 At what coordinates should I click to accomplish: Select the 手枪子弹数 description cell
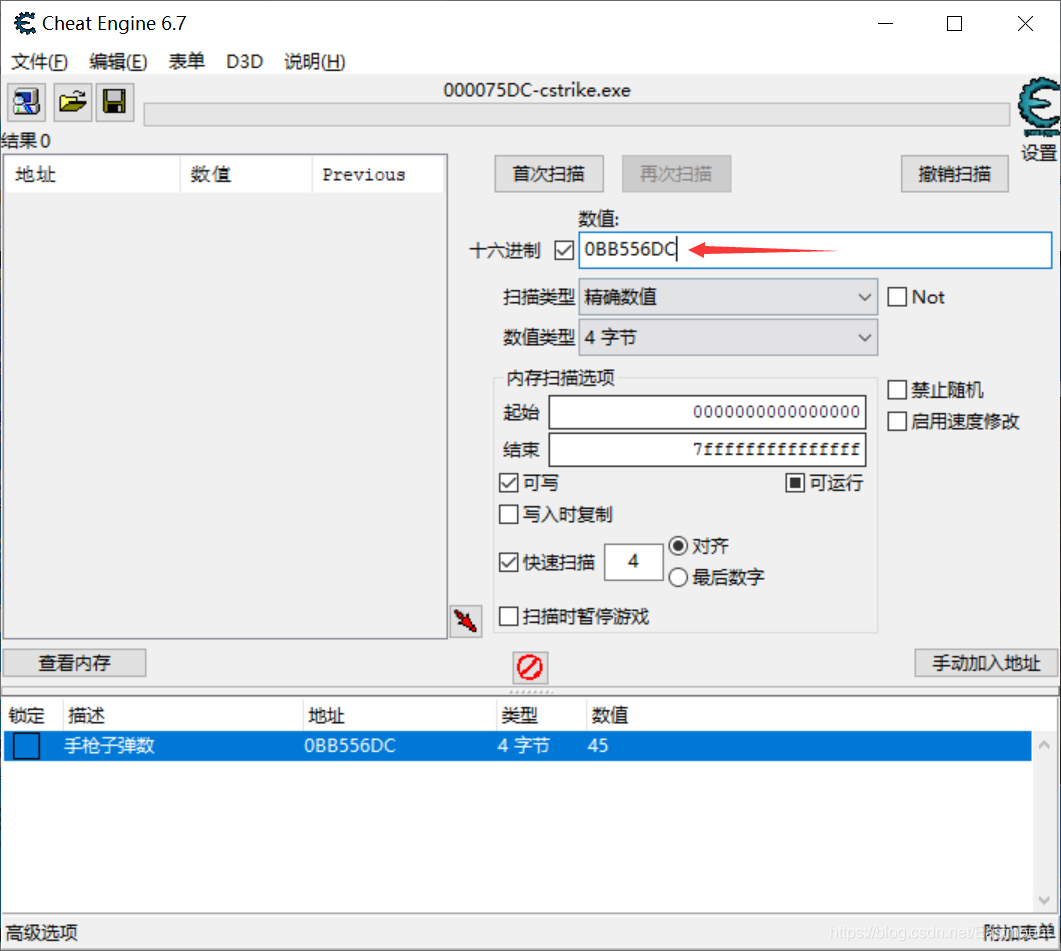click(x=110, y=746)
